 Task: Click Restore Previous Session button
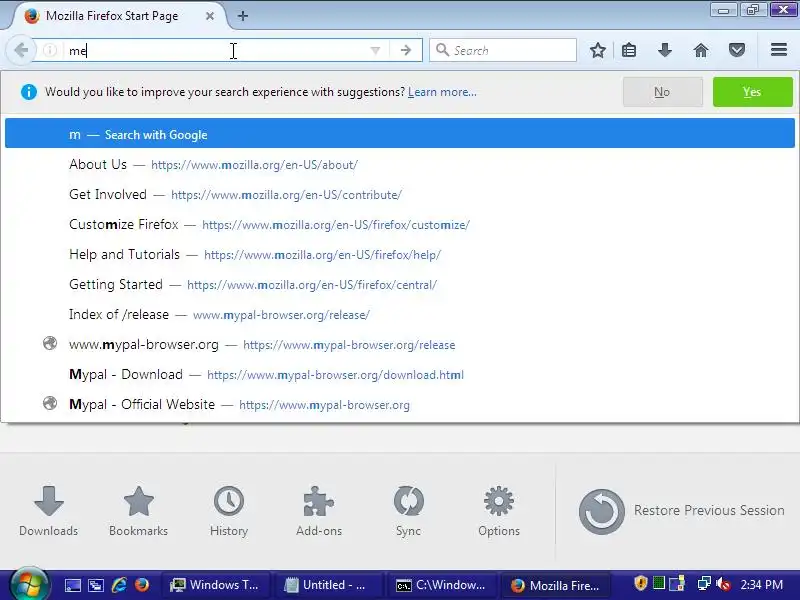pyautogui.click(x=681, y=511)
